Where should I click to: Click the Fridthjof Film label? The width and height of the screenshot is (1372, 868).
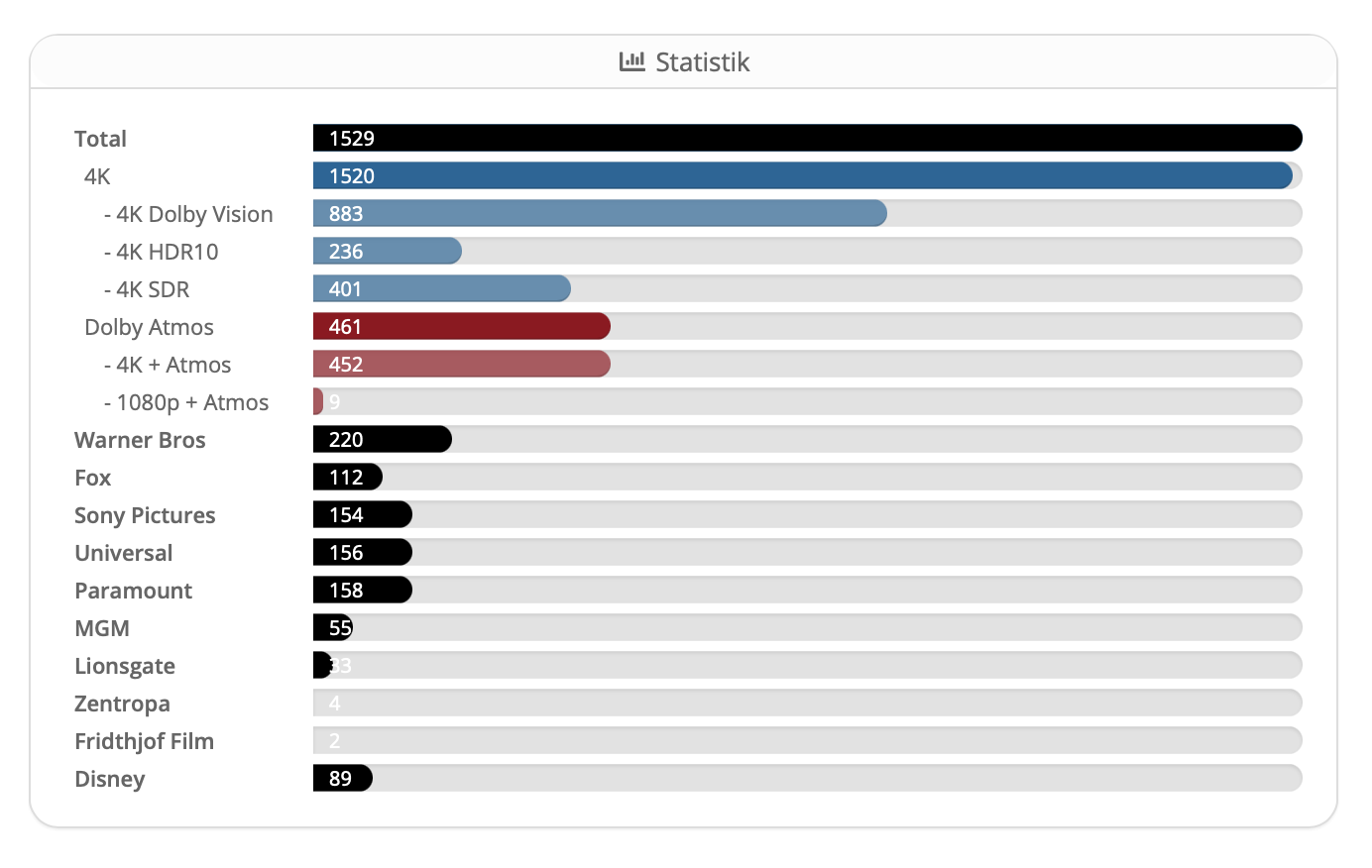[x=144, y=741]
